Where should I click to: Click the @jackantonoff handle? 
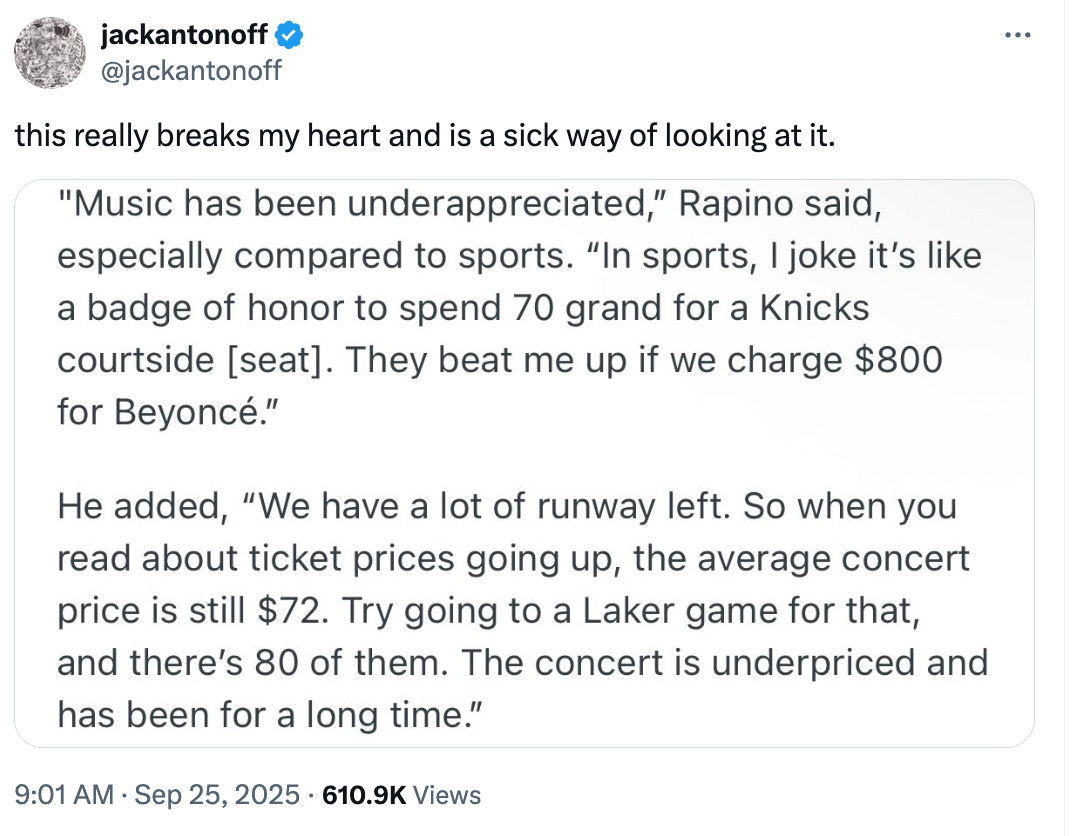(192, 70)
